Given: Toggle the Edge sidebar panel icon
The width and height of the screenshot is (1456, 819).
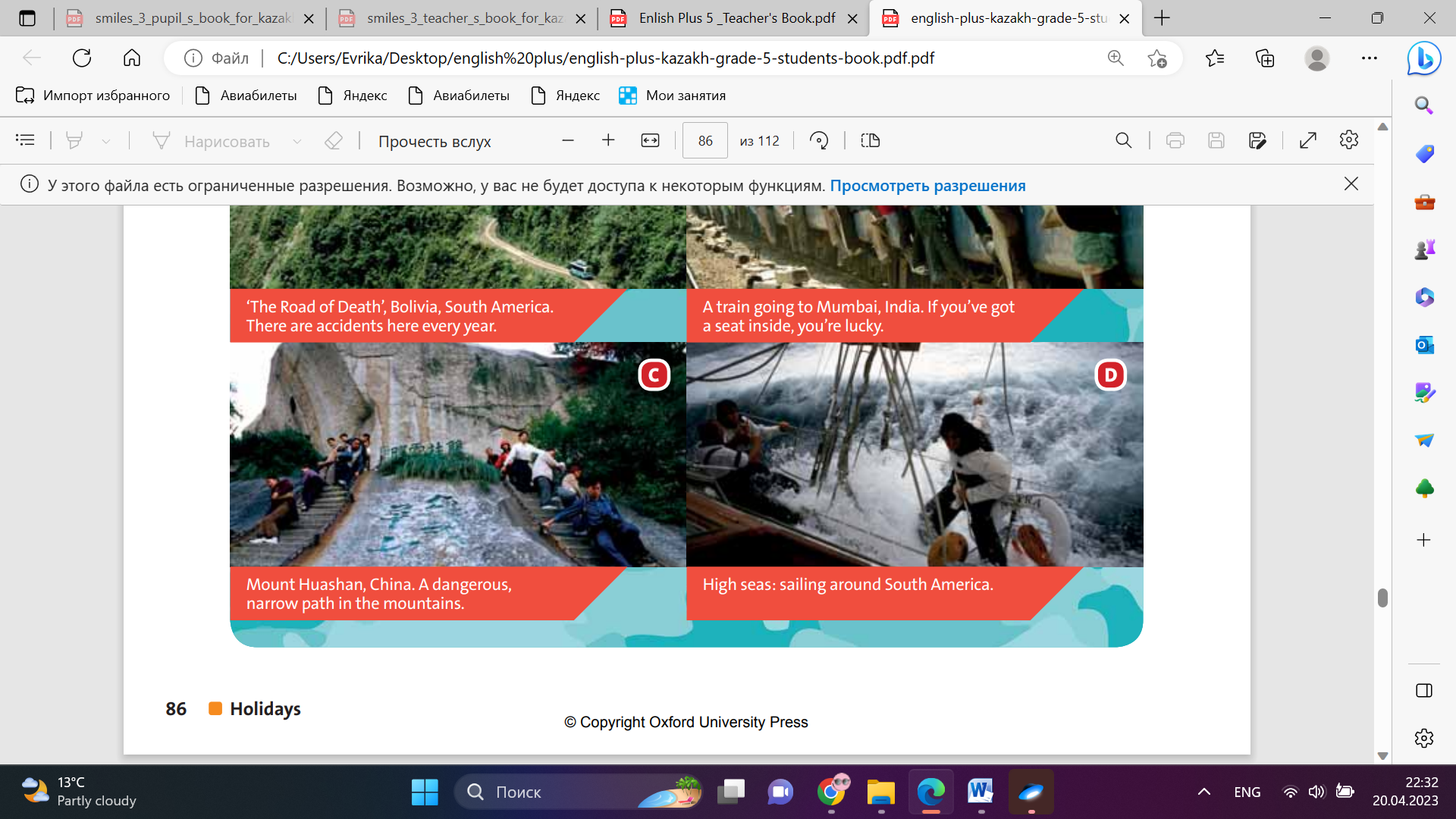Looking at the screenshot, I should click(1423, 690).
